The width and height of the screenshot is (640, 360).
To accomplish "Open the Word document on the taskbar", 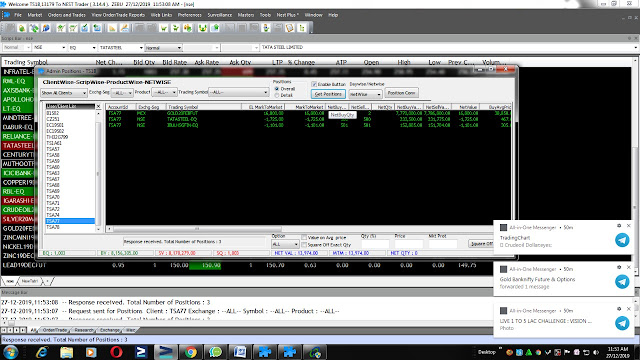I will coord(240,352).
